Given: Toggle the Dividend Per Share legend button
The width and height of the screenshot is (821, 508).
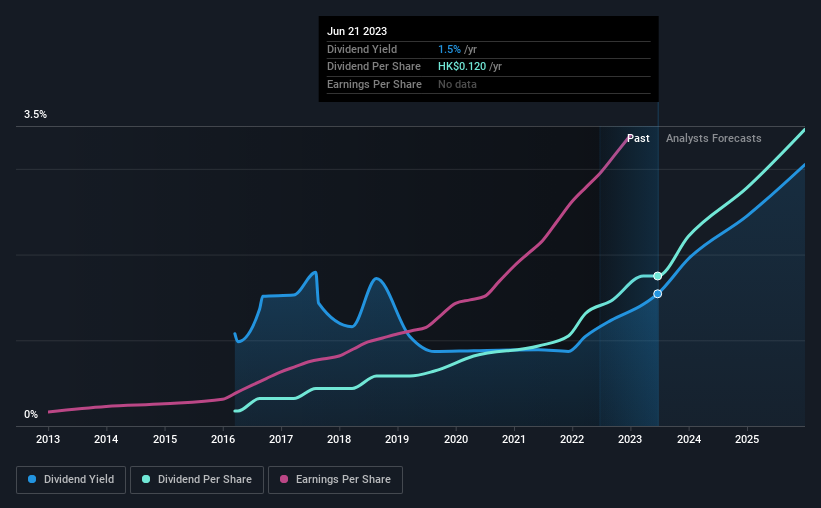Looking at the screenshot, I should [x=197, y=480].
